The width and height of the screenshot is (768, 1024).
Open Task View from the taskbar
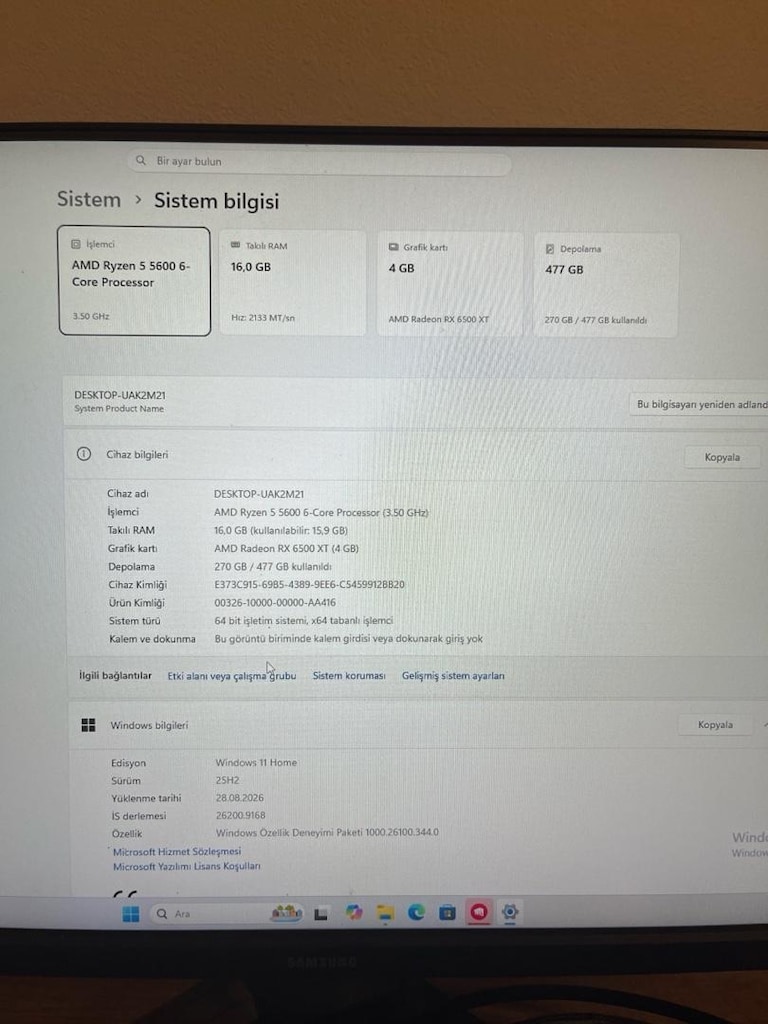tap(321, 914)
